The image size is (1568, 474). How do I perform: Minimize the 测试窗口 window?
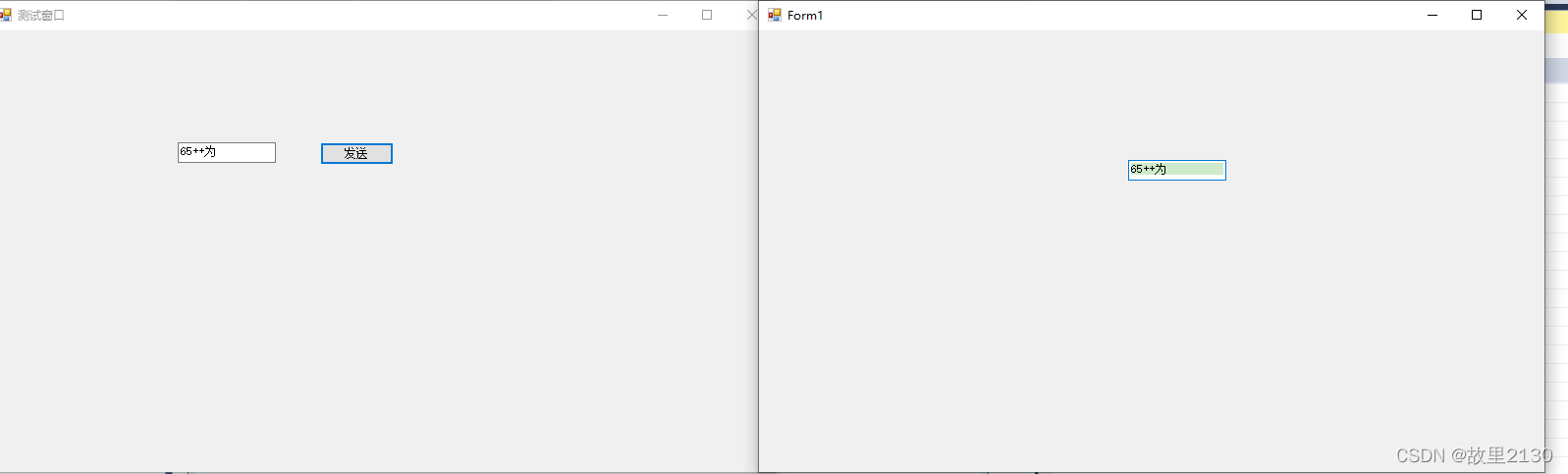tap(663, 15)
